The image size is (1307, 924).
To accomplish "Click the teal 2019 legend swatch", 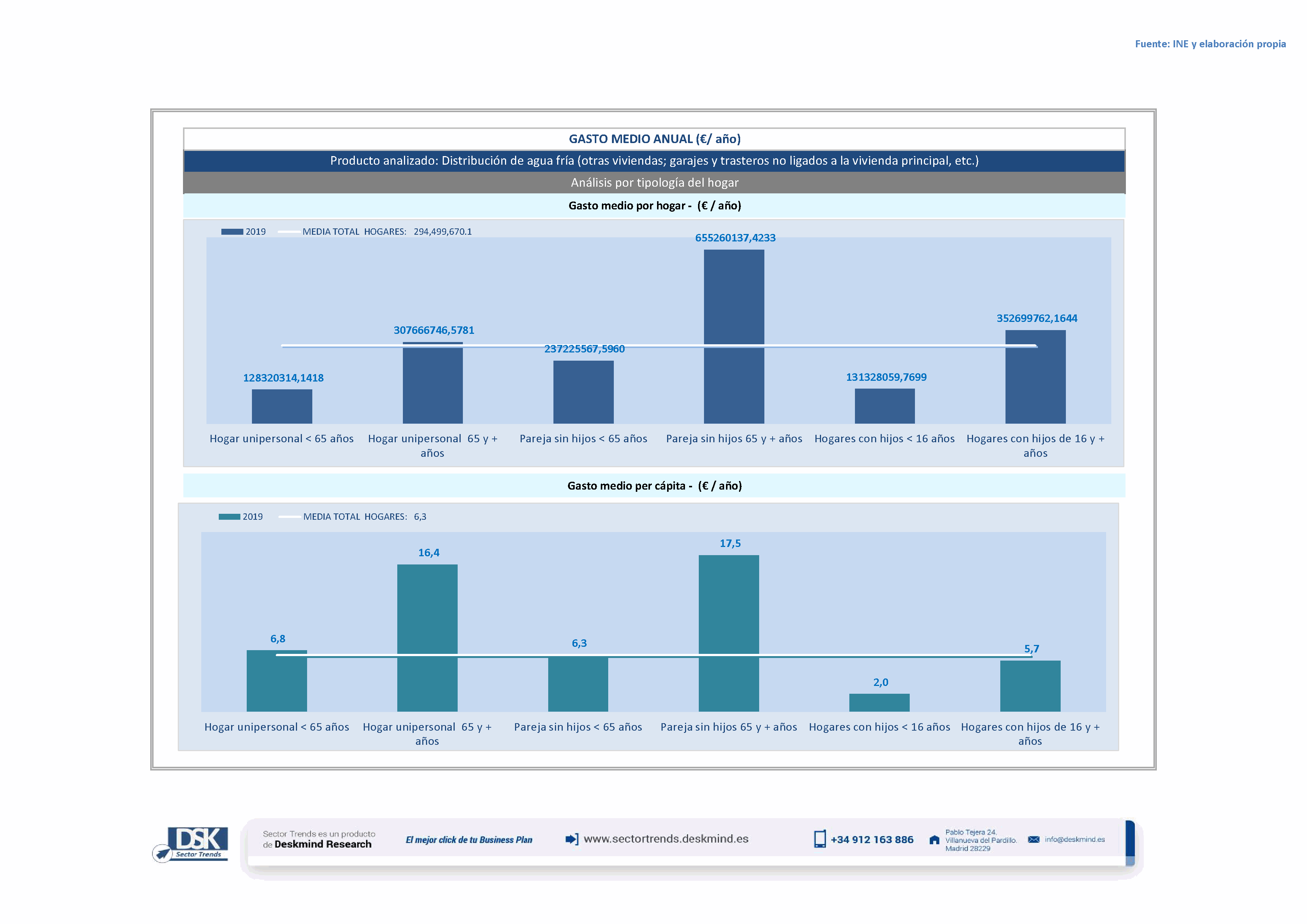I will point(229,517).
